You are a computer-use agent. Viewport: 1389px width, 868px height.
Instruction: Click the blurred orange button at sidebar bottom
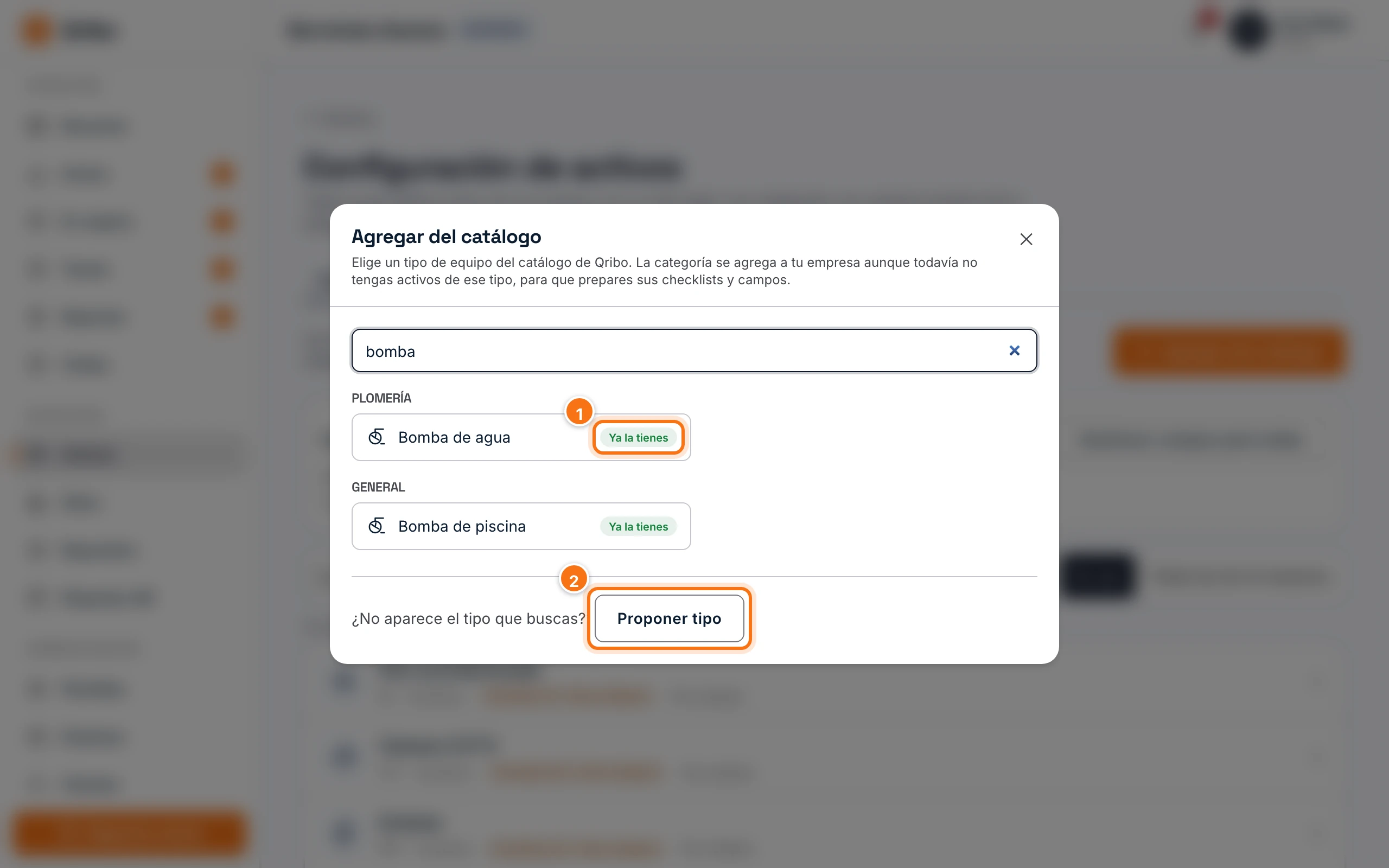click(x=130, y=831)
